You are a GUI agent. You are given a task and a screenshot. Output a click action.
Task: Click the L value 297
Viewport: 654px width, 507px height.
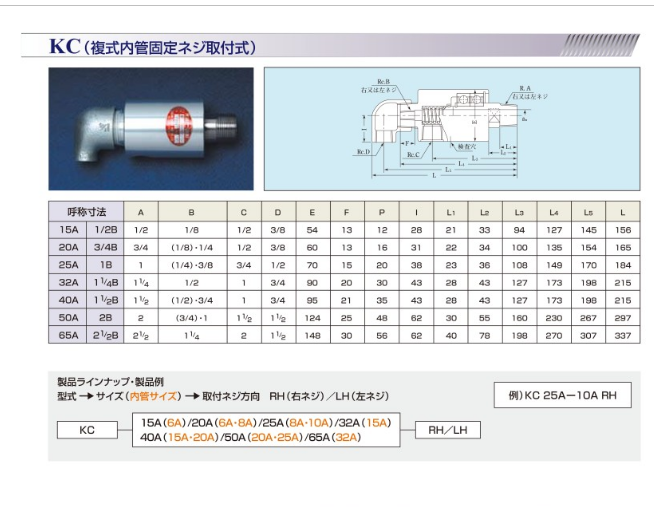pos(623,318)
